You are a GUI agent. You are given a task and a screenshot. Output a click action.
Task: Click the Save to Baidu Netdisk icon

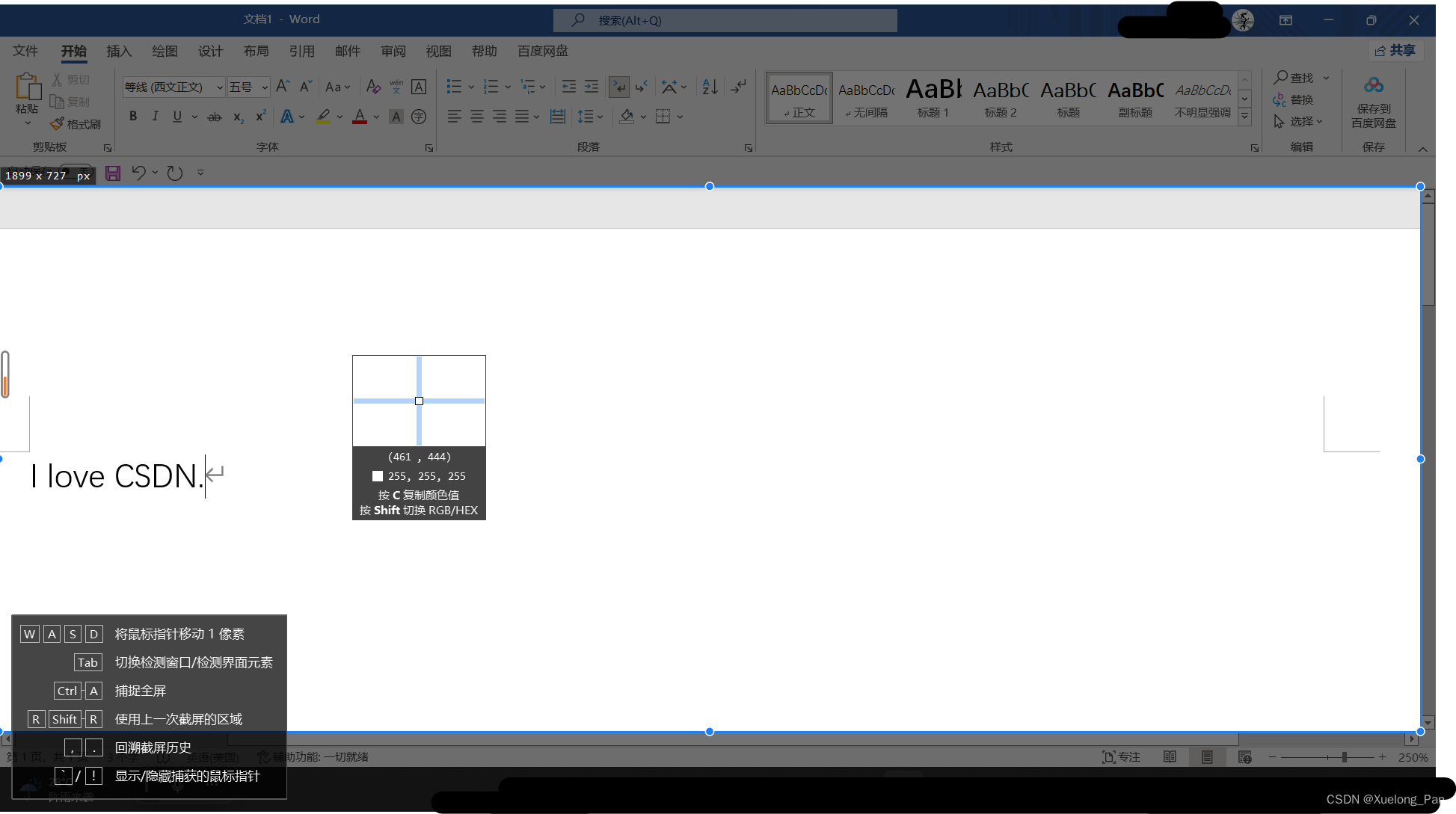1374,85
